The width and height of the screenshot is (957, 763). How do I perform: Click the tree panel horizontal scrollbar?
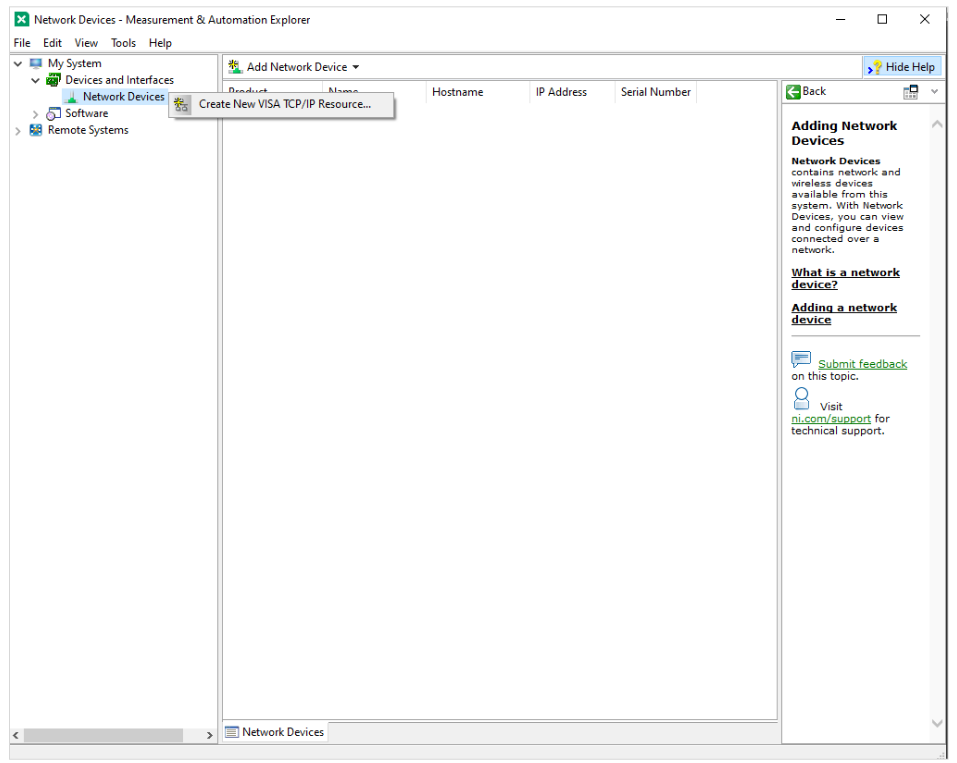click(103, 735)
